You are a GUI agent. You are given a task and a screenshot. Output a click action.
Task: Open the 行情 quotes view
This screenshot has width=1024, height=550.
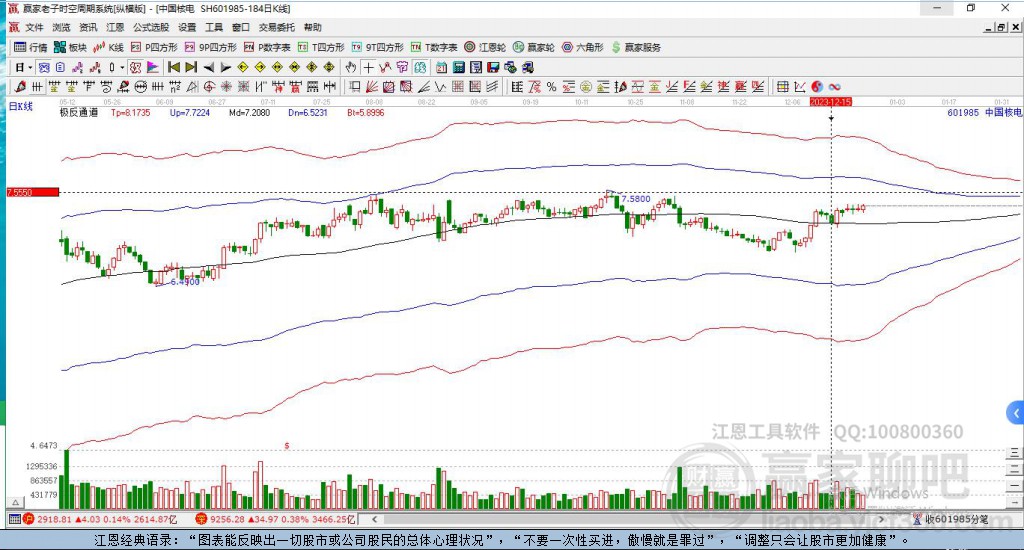coord(31,47)
